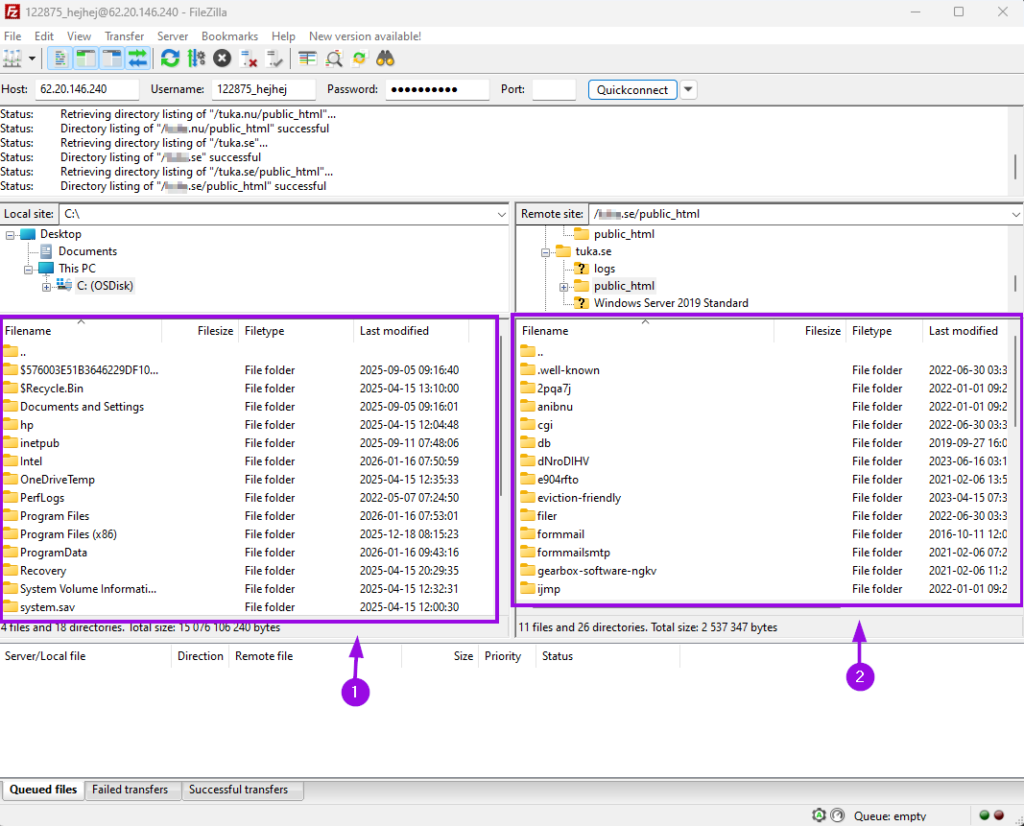Sort remote files by Last modified column
This screenshot has width=1024, height=826.
pos(963,331)
